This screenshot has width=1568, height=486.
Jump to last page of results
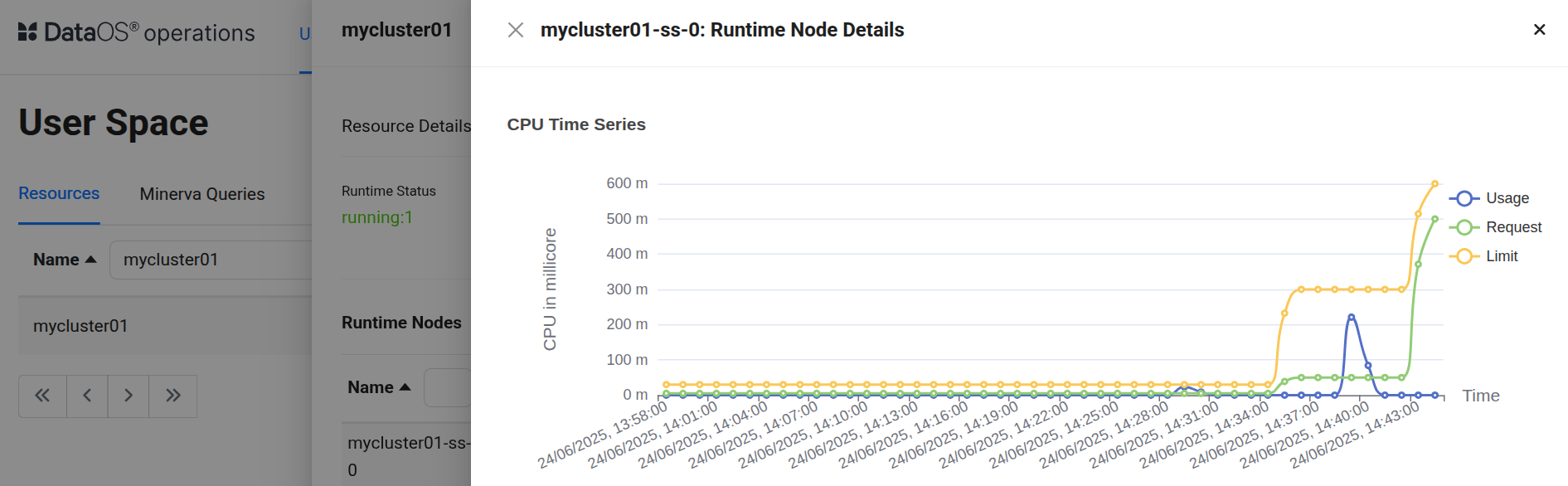click(x=172, y=396)
